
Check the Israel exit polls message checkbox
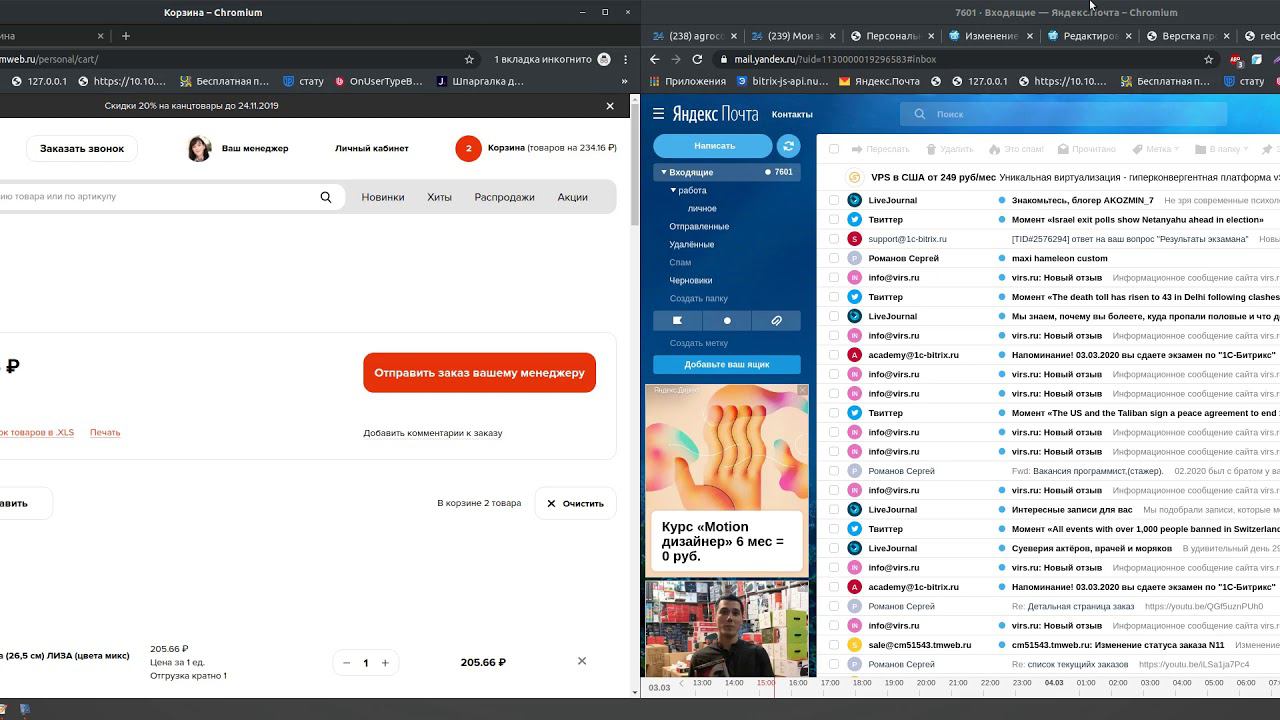click(834, 219)
